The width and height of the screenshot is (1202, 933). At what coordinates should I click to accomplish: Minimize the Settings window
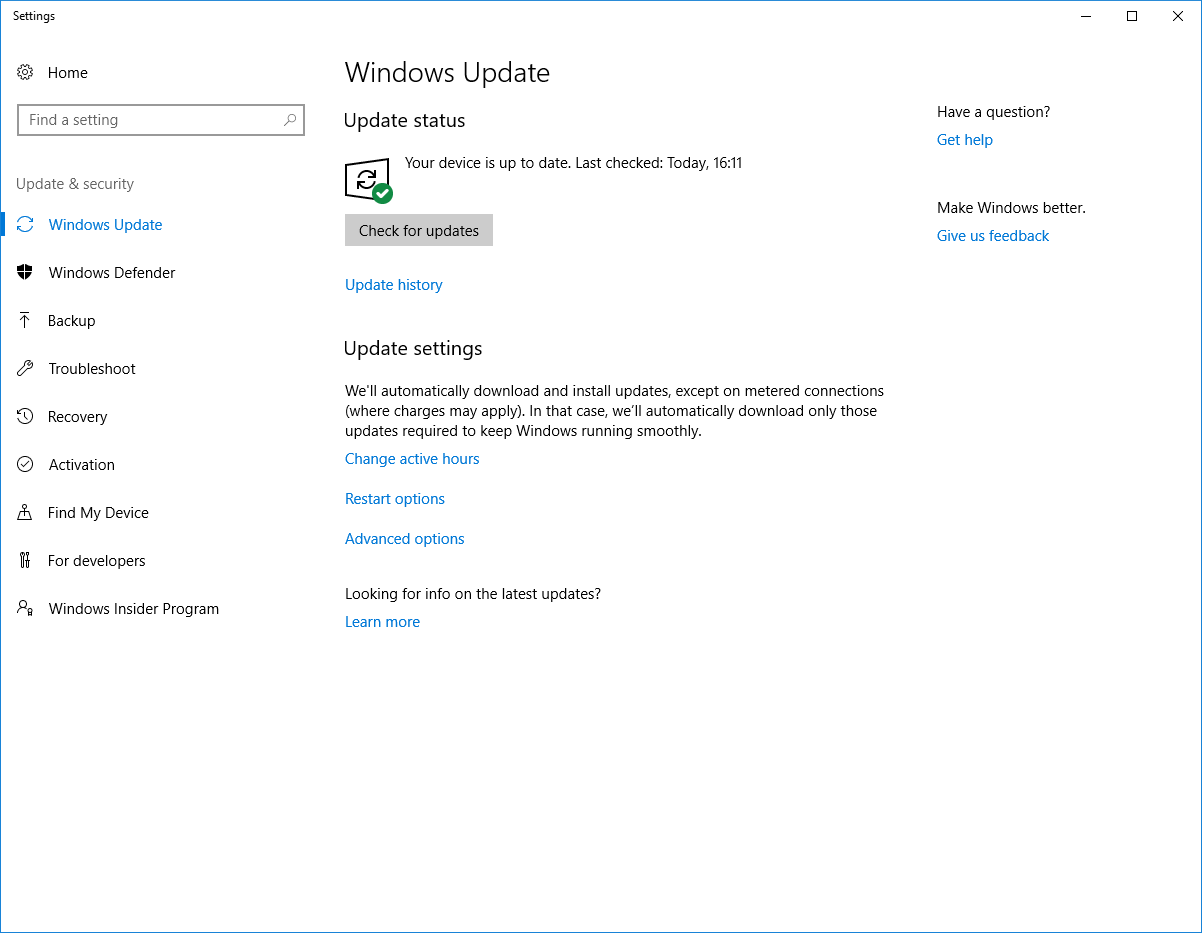(x=1086, y=16)
